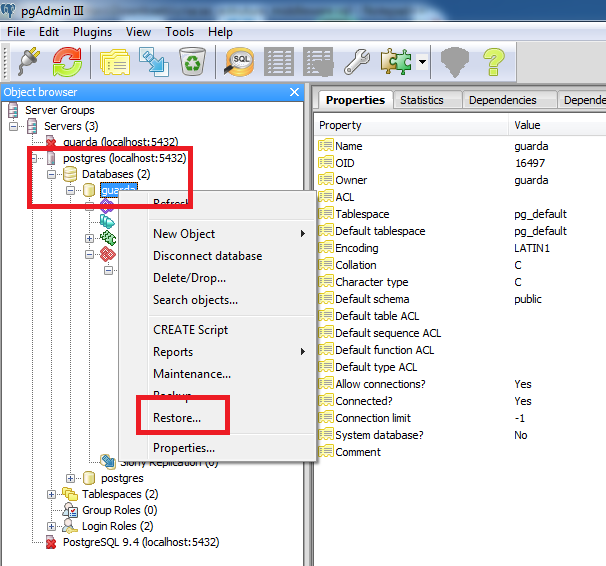Click the Drop object recycle bin icon
Screen dimensions: 606x566
click(x=192, y=61)
